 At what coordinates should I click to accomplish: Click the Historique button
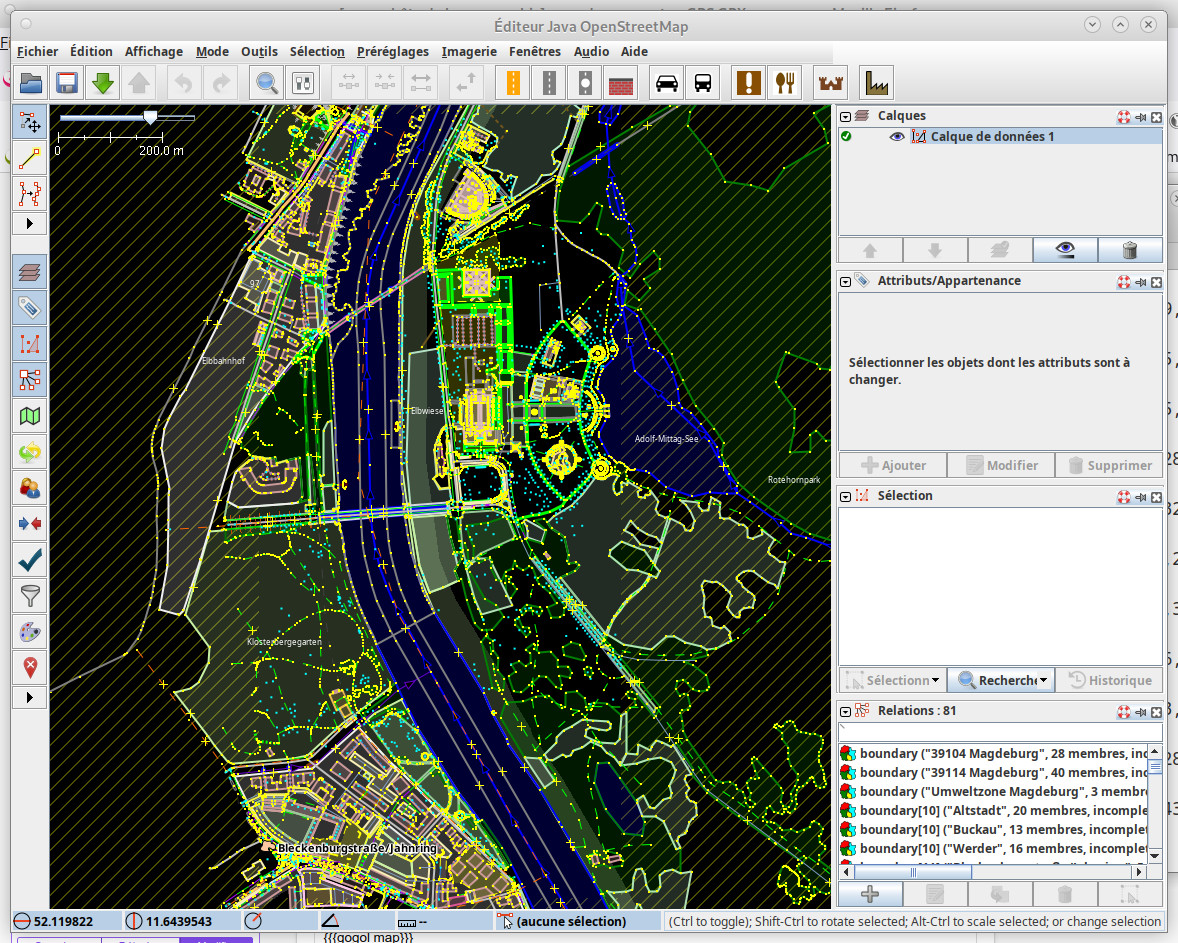click(1110, 681)
